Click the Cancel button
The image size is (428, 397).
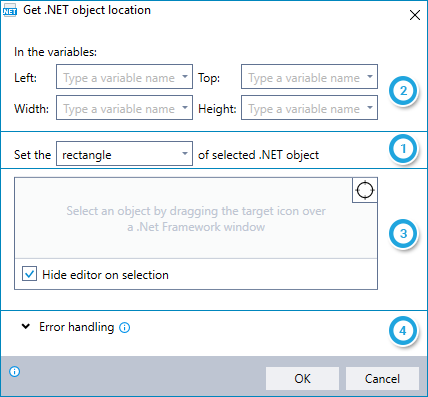[x=382, y=379]
